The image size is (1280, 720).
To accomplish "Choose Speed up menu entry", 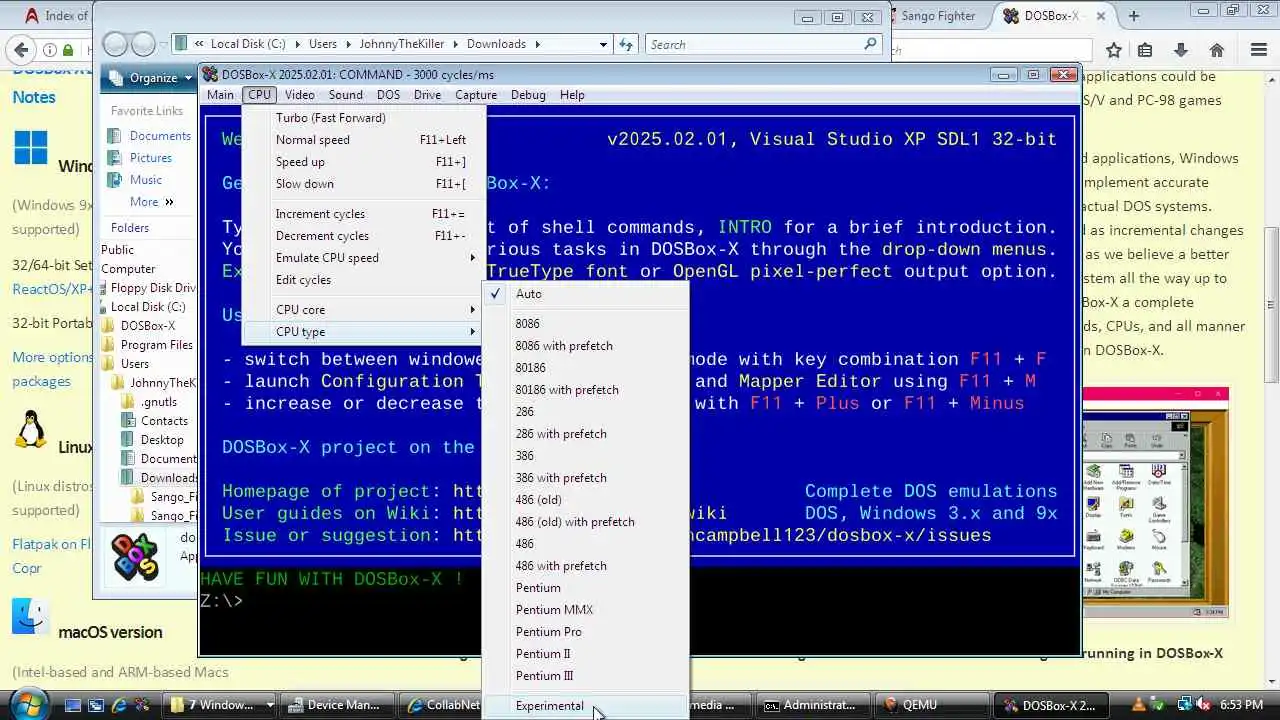I will coord(366,162).
